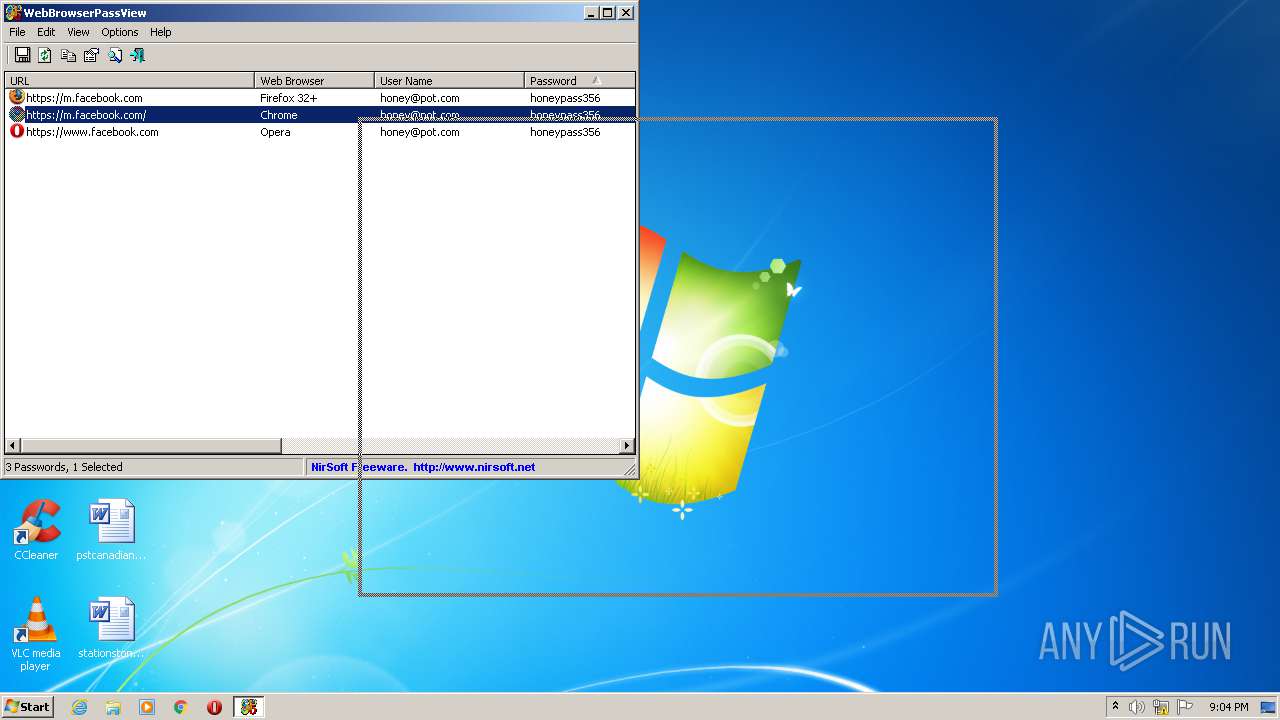1280x720 pixels.
Task: Click the scrollbar left arrow in the list
Action: point(13,445)
